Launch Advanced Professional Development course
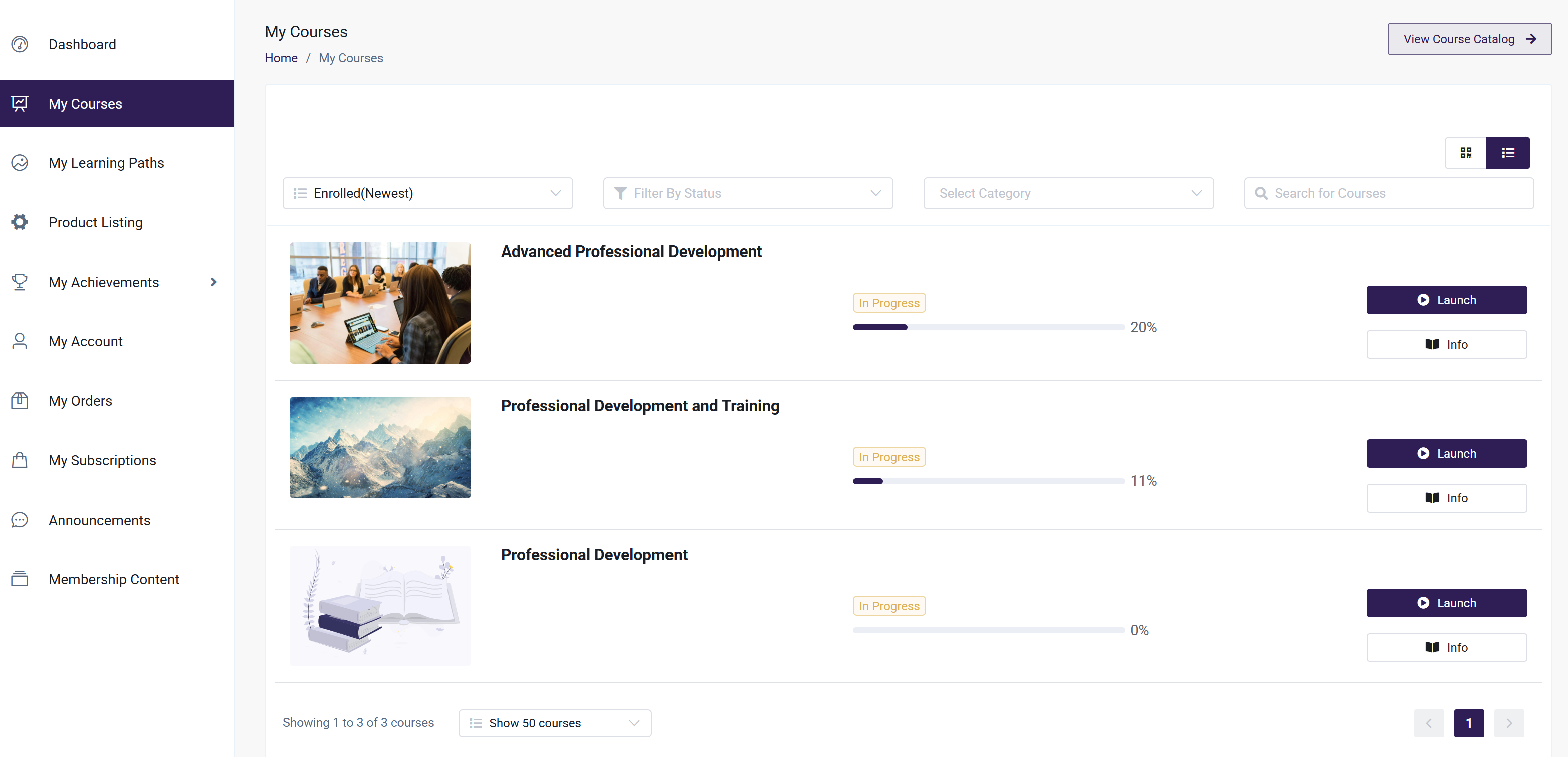This screenshot has width=1568, height=757. 1446,300
